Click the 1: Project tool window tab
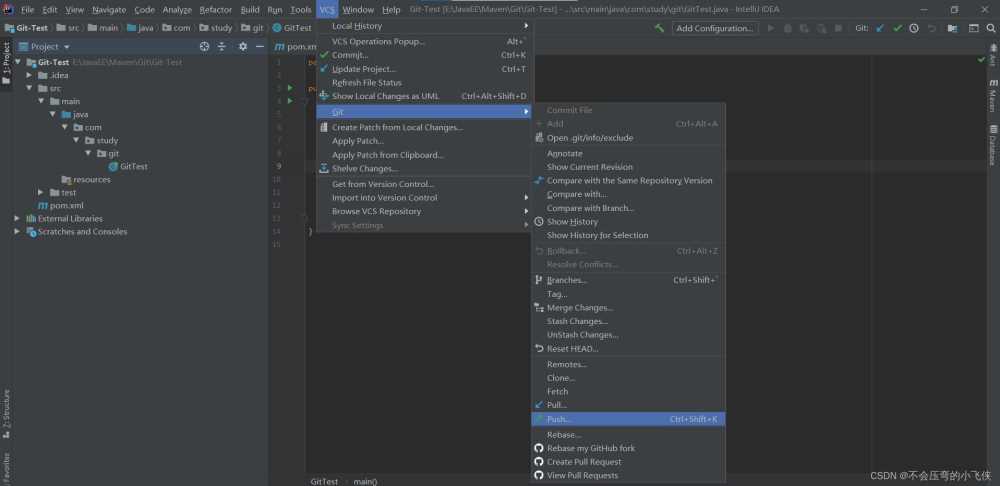The height and width of the screenshot is (486, 1000). pos(6,63)
